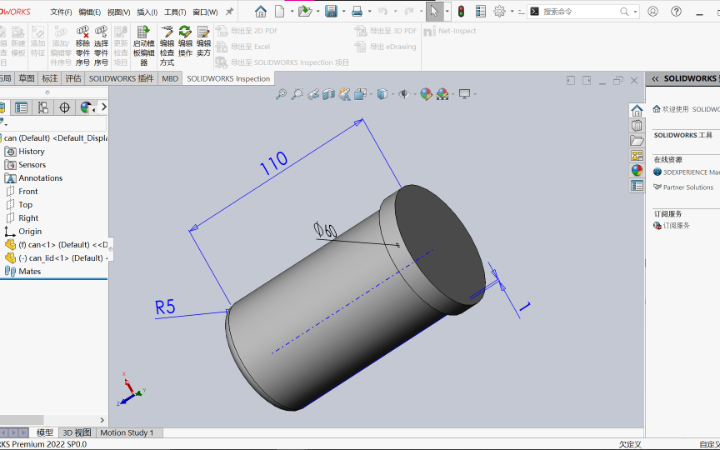Viewport: 720px width, 450px height.
Task: Collapse task pane with double-chevron
Action: click(655, 79)
